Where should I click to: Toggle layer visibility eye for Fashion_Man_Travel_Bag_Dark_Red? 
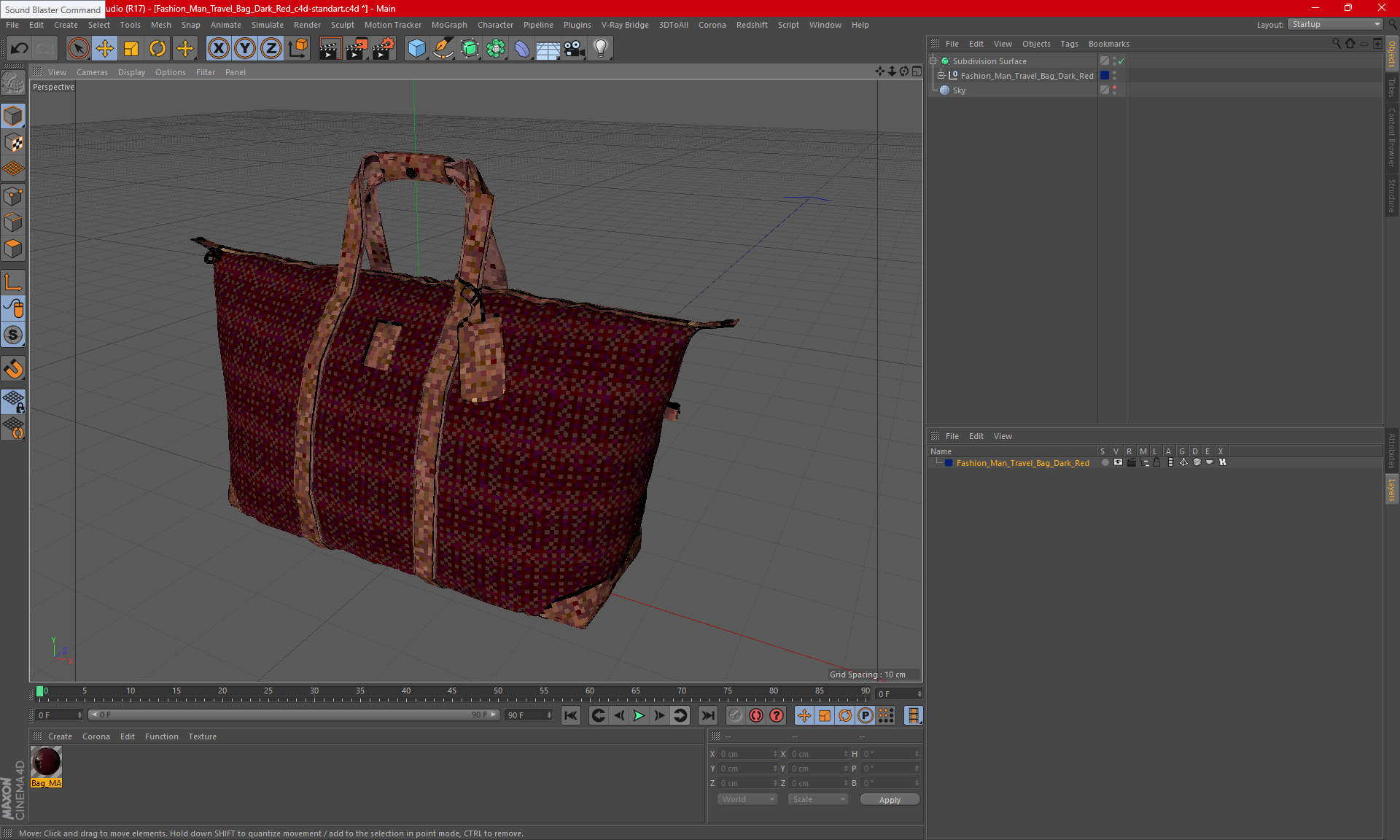[1118, 462]
